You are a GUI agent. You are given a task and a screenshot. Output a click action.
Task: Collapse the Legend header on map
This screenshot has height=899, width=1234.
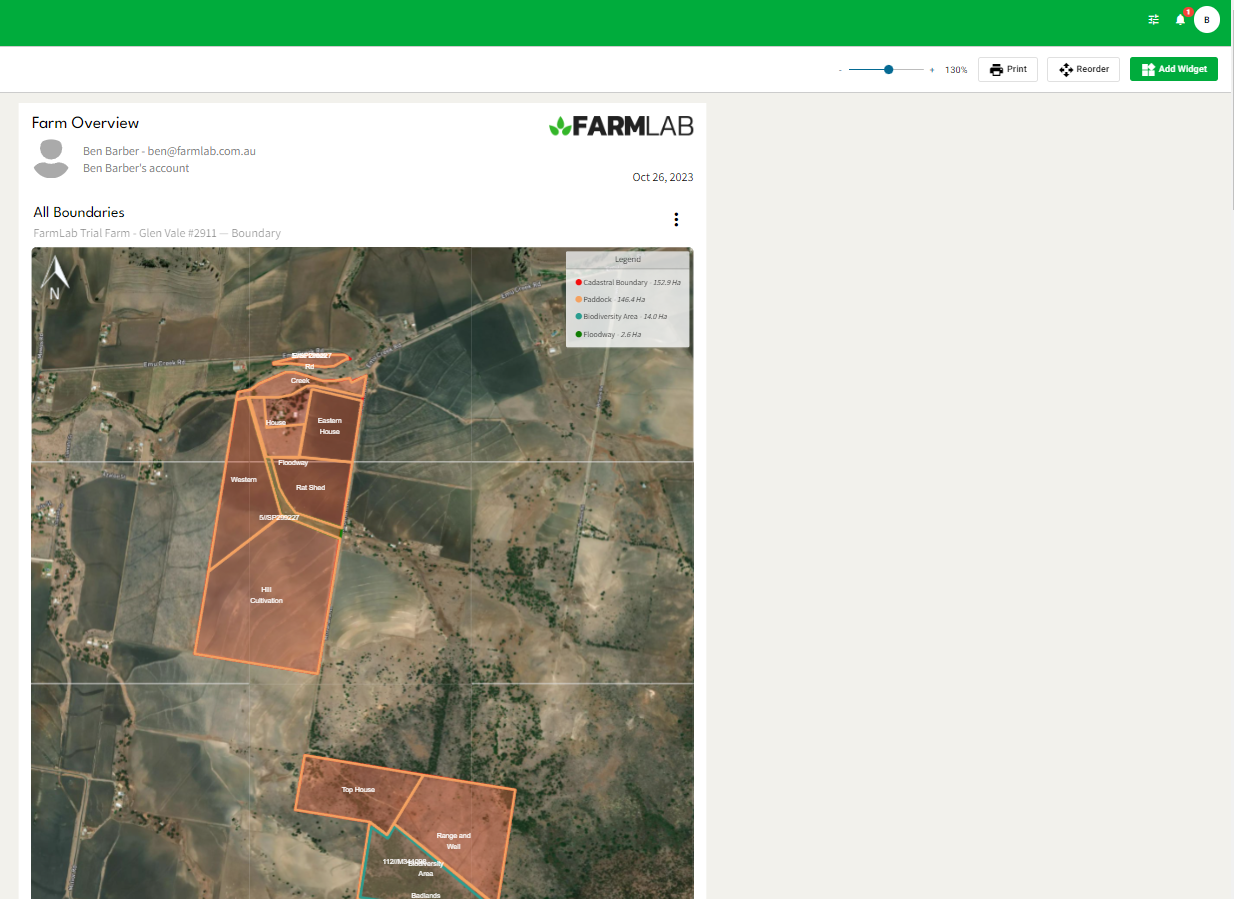tap(627, 260)
